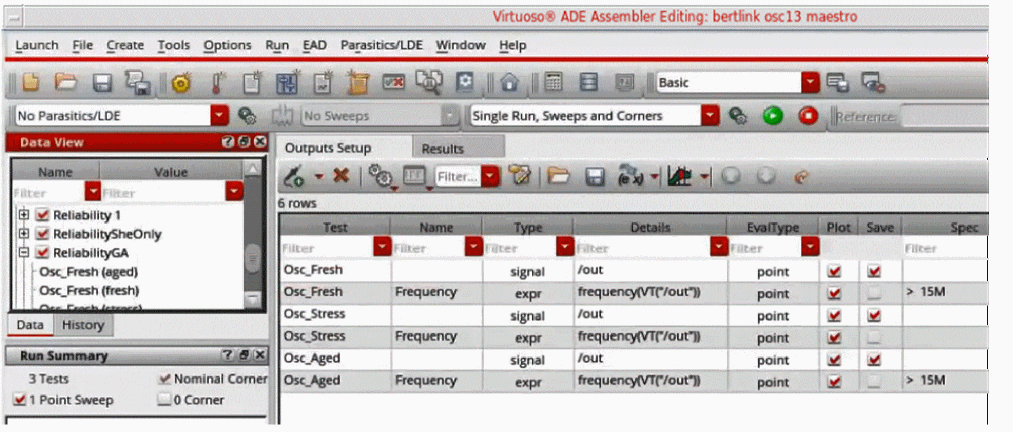Open the Parasitics/LDE menu
Screen dimensions: 1013x432
tap(381, 45)
